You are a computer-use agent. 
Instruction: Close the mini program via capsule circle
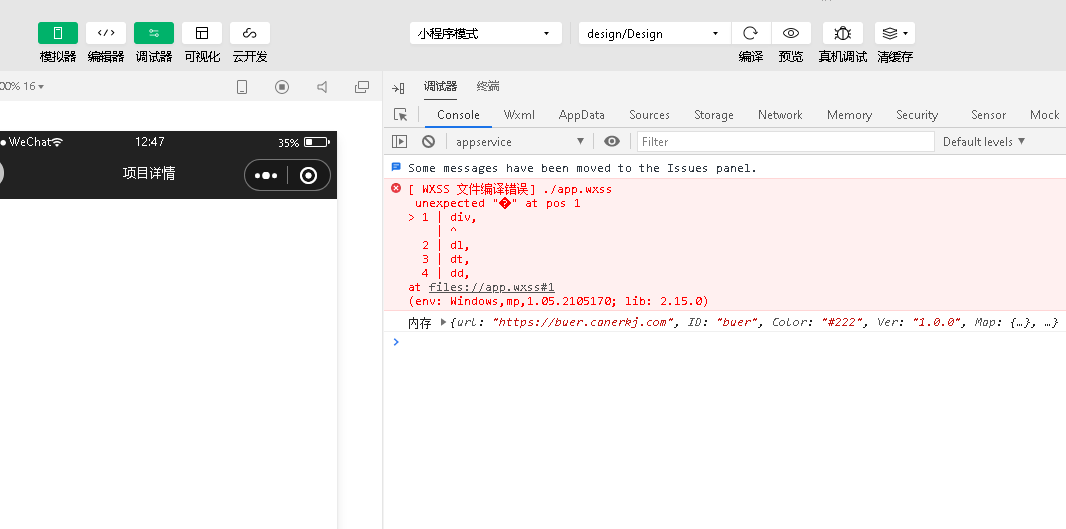point(308,175)
